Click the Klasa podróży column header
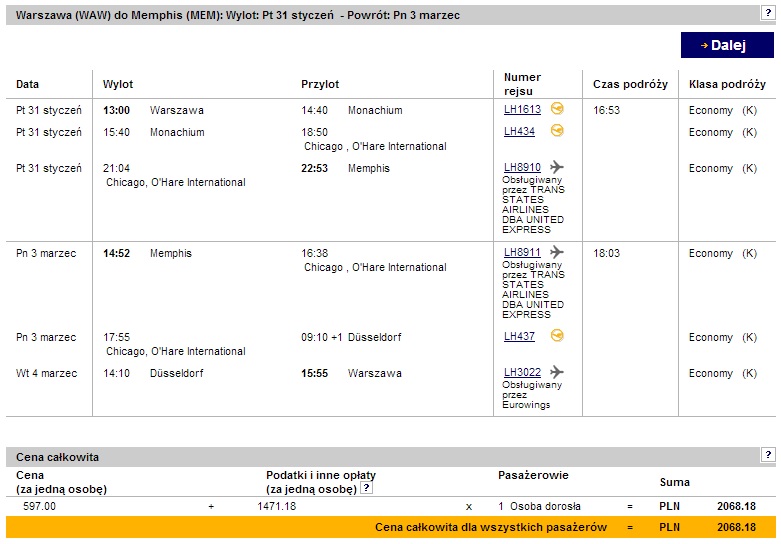This screenshot has height=544, width=781. pyautogui.click(x=727, y=84)
